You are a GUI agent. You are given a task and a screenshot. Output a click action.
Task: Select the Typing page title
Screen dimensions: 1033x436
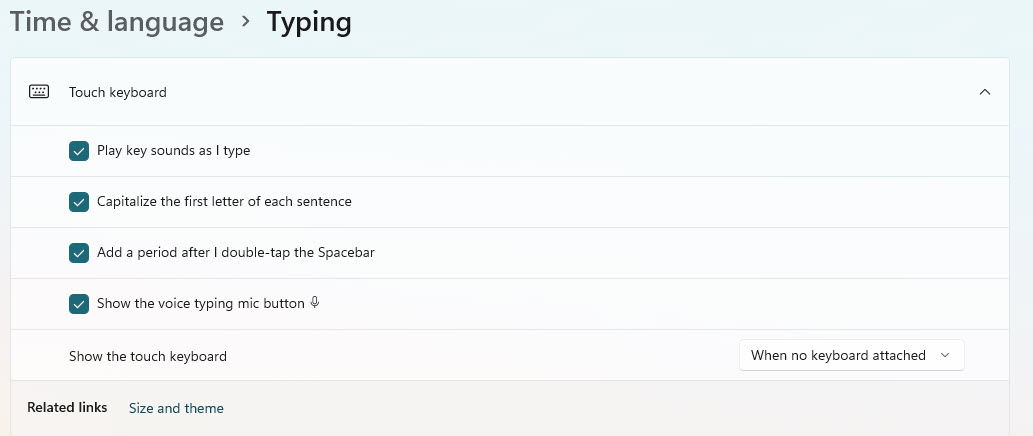coord(309,23)
